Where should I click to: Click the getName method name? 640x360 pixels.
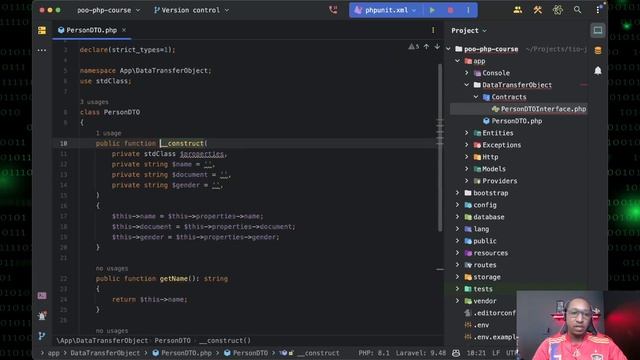[x=173, y=279]
